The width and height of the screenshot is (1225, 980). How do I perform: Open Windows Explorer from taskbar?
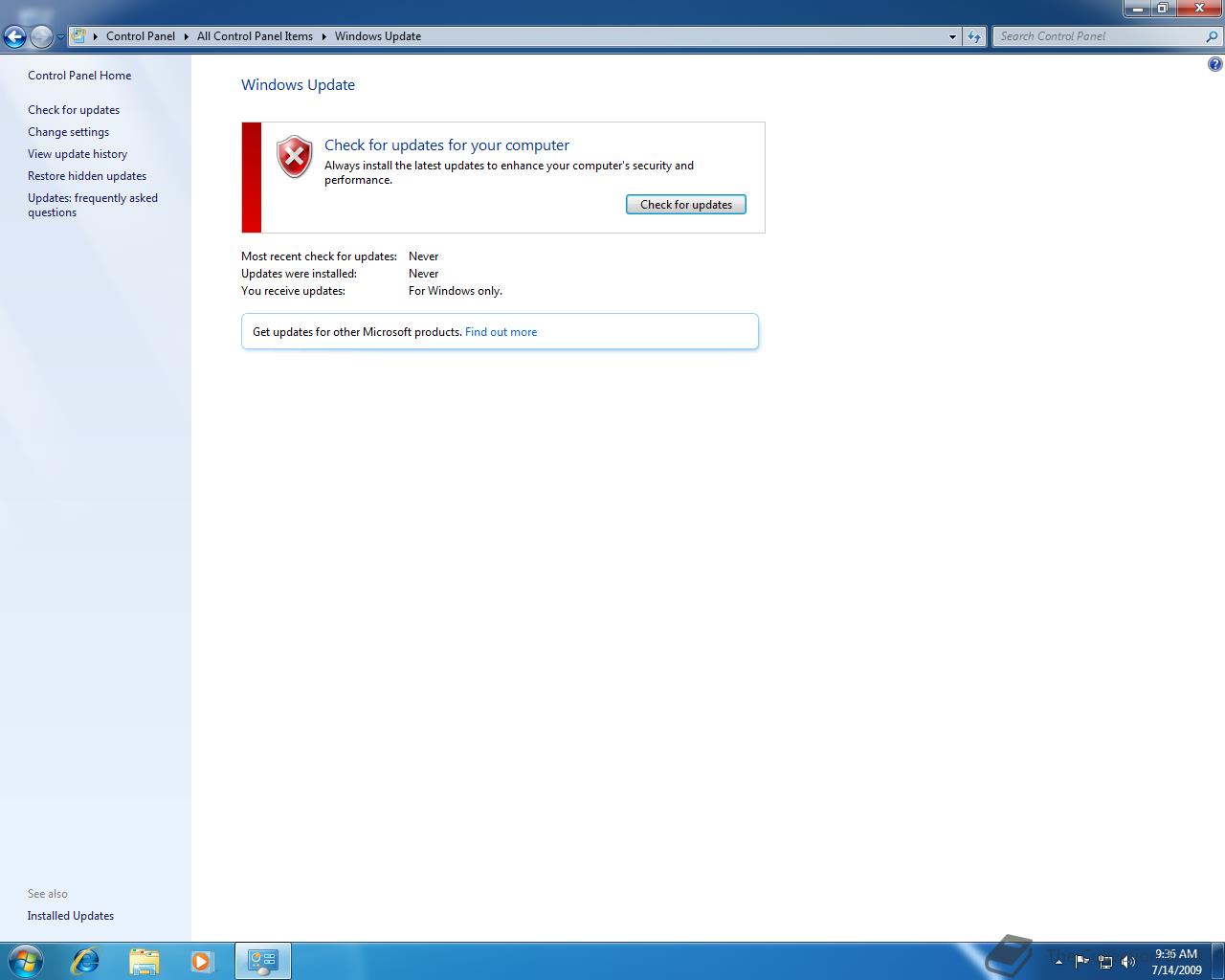(x=144, y=961)
